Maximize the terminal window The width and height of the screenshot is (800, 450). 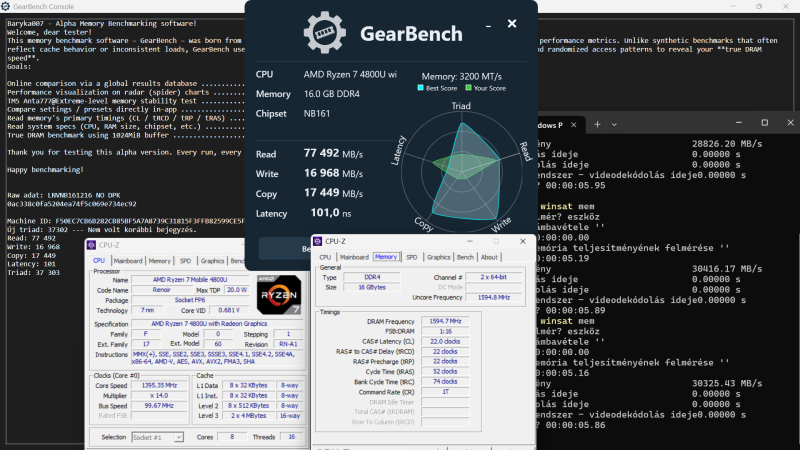[x=764, y=122]
